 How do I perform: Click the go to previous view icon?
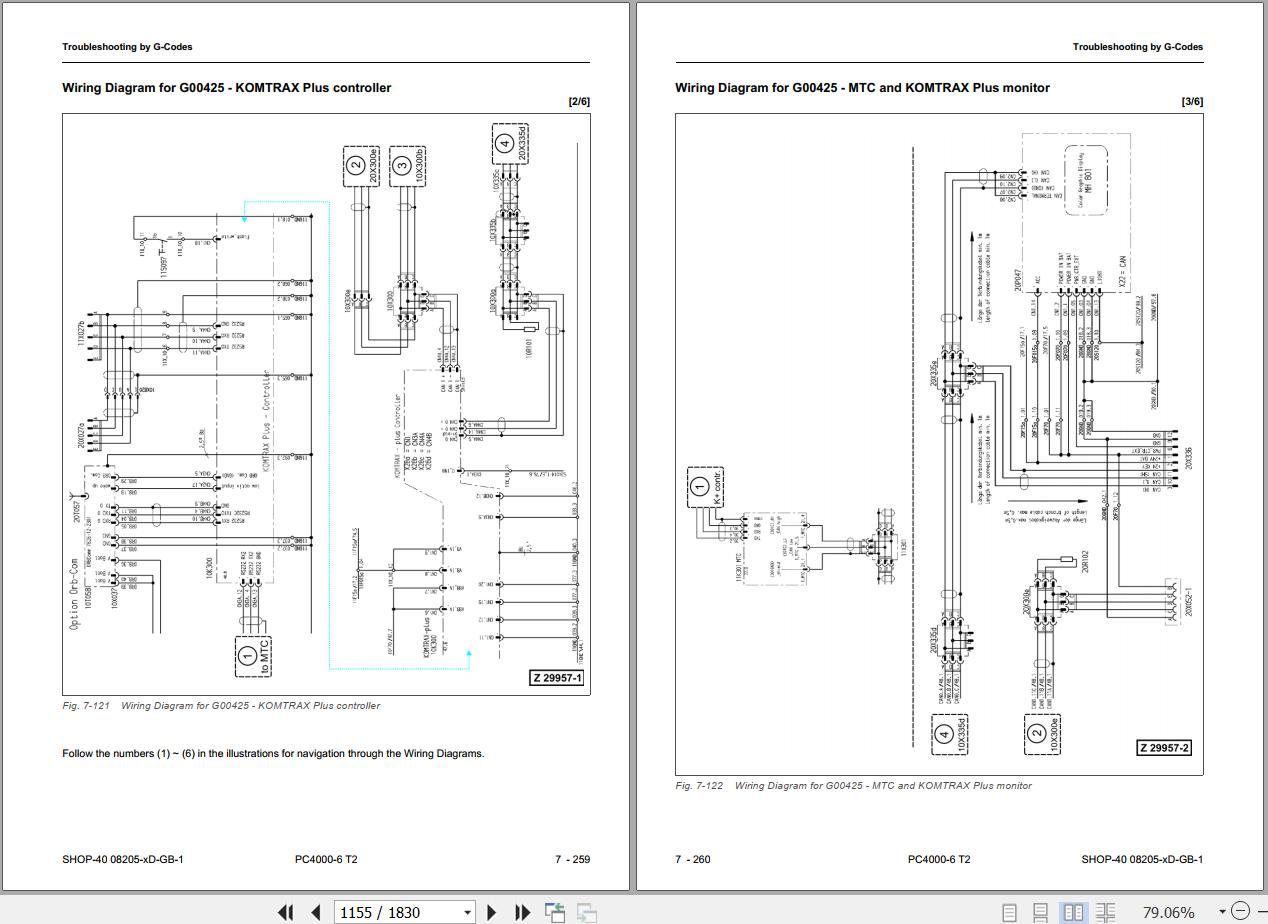[555, 912]
